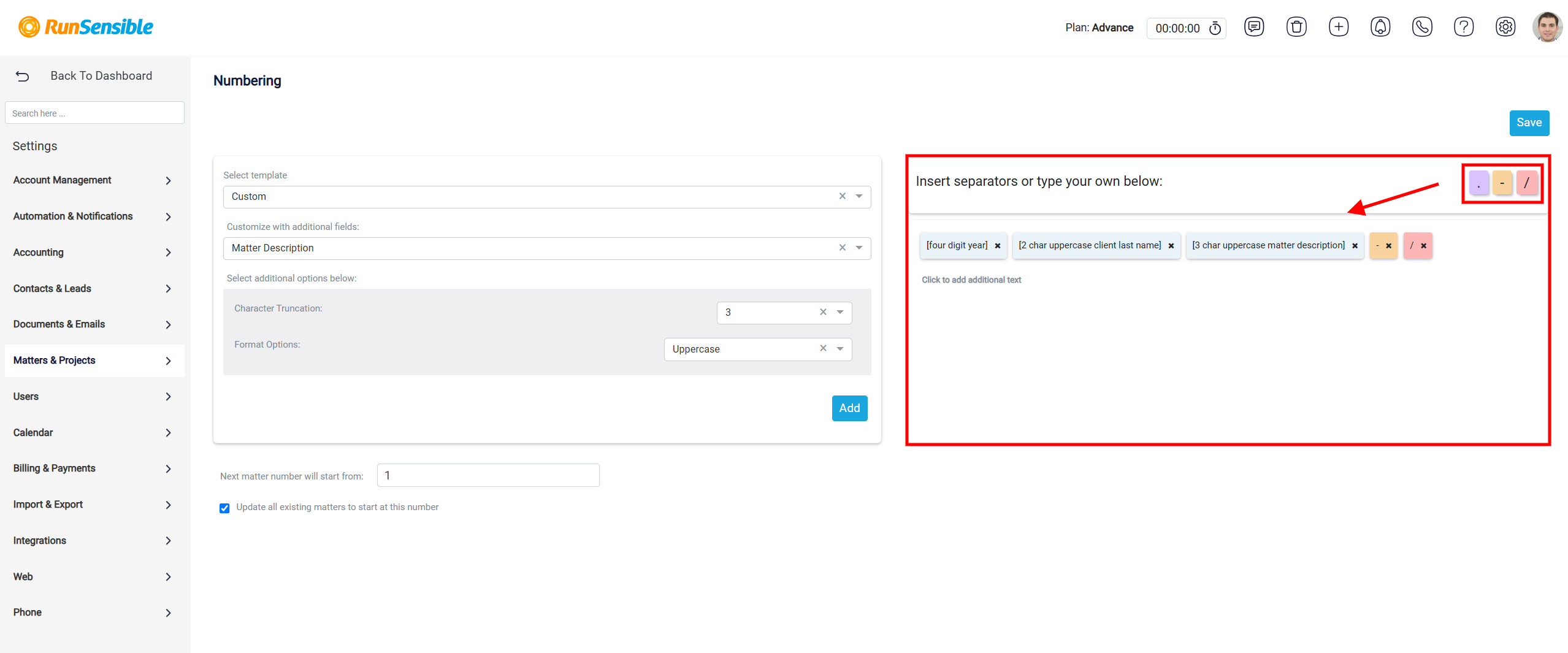
Task: Click the plus add-new icon
Action: (1338, 27)
